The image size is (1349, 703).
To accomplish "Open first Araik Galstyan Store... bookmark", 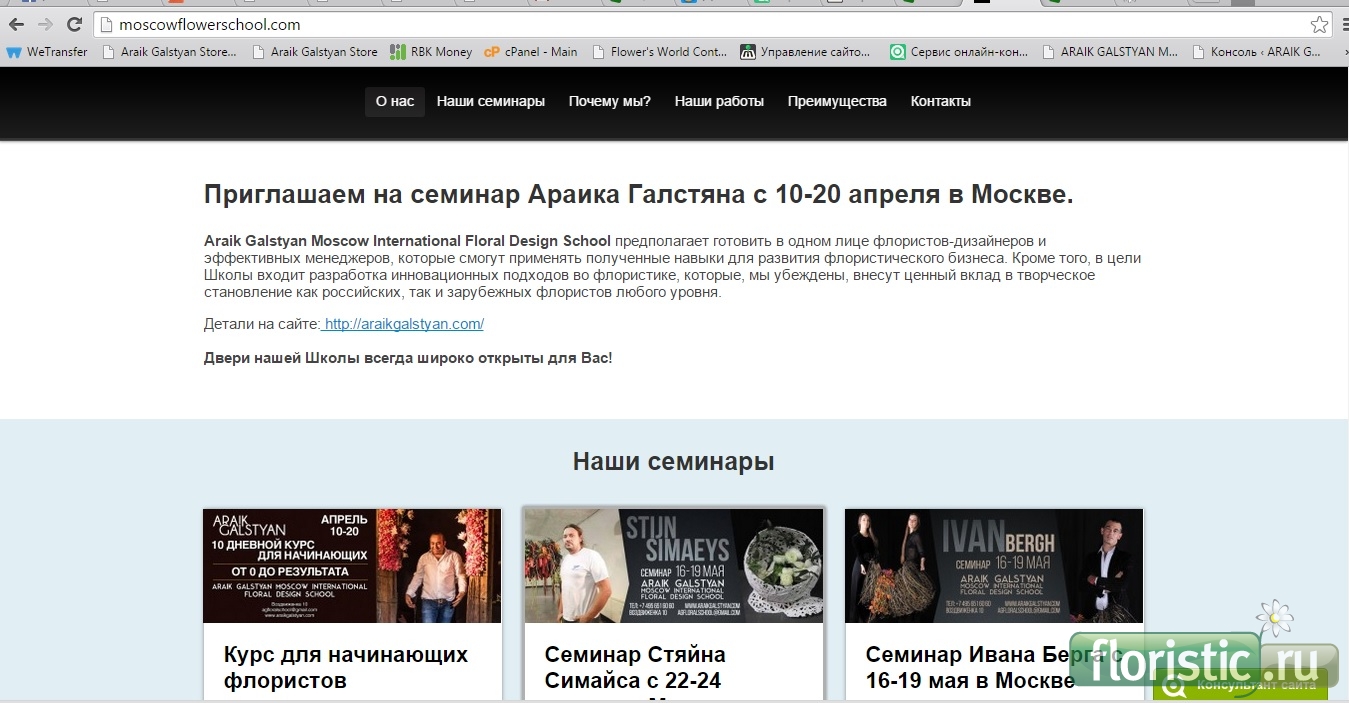I will pyautogui.click(x=170, y=52).
